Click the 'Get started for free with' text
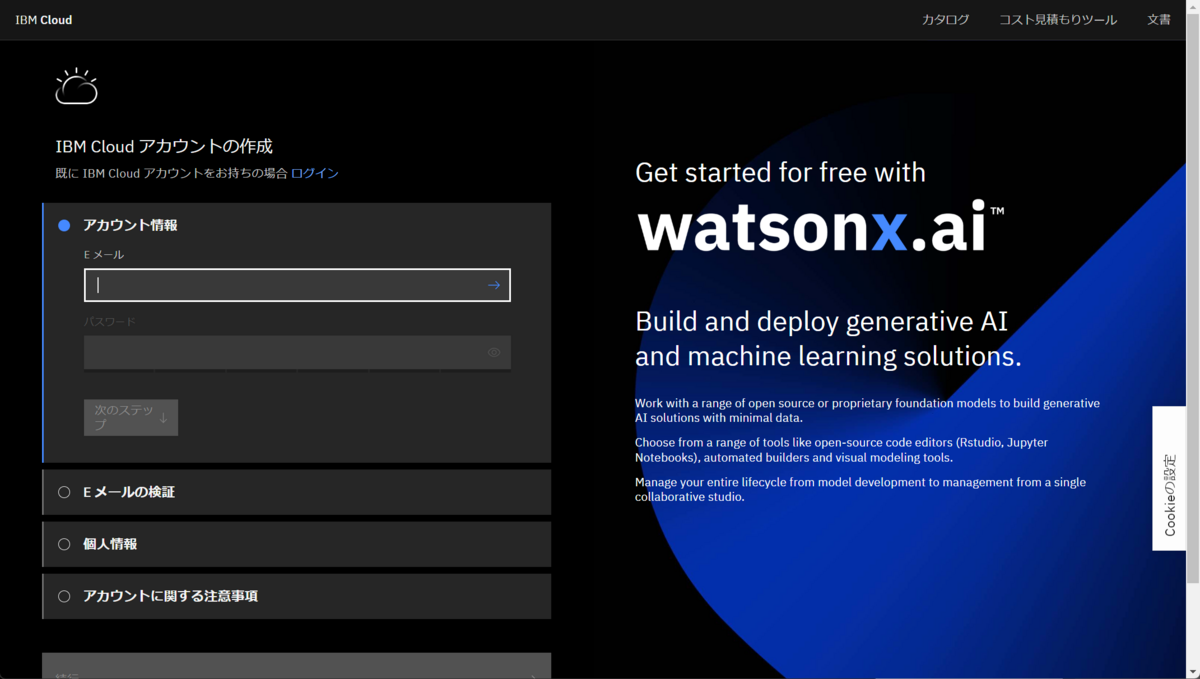Viewport: 1200px width, 679px height. pos(780,172)
